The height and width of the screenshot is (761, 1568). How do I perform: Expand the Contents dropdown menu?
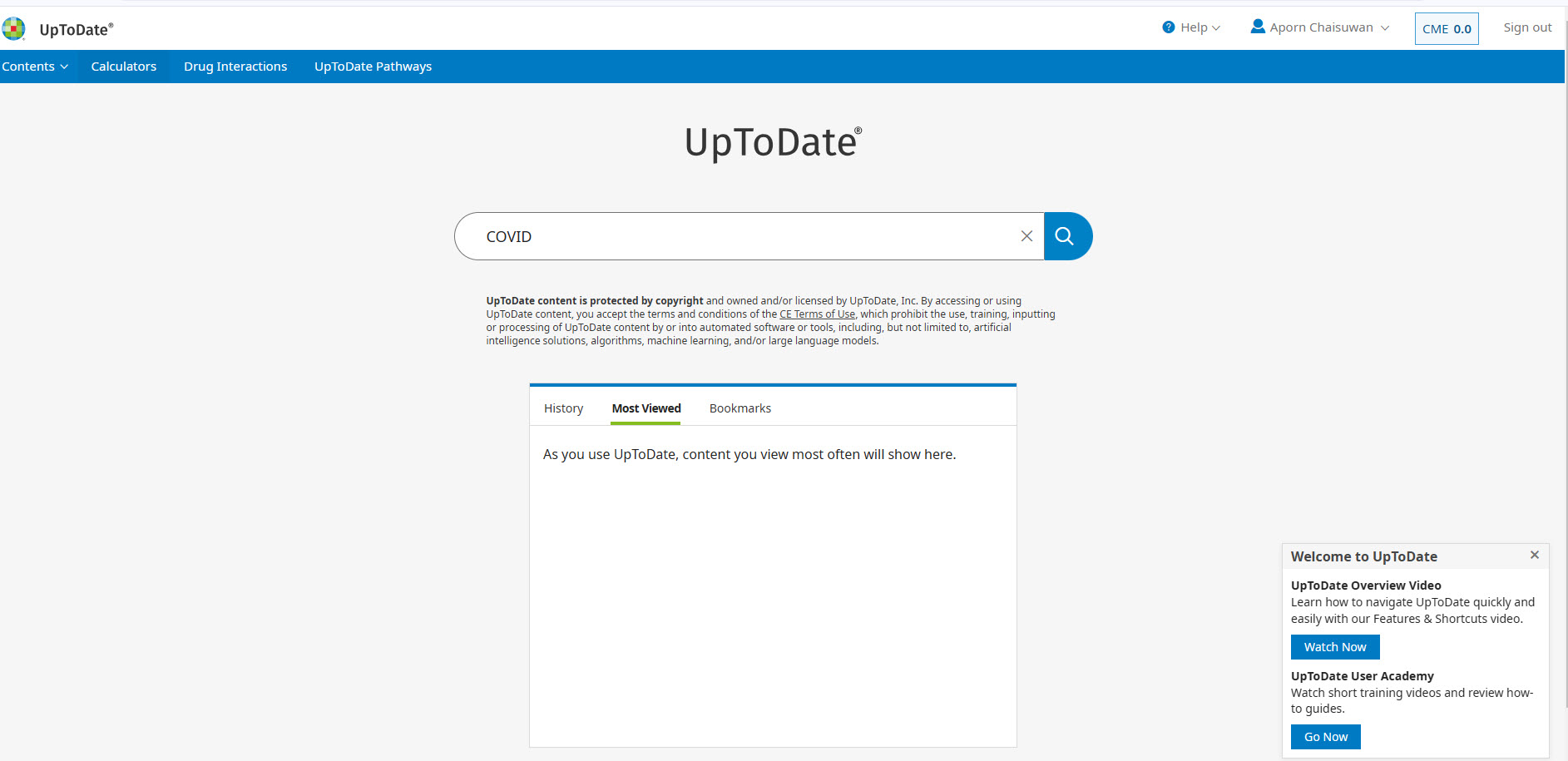point(35,67)
